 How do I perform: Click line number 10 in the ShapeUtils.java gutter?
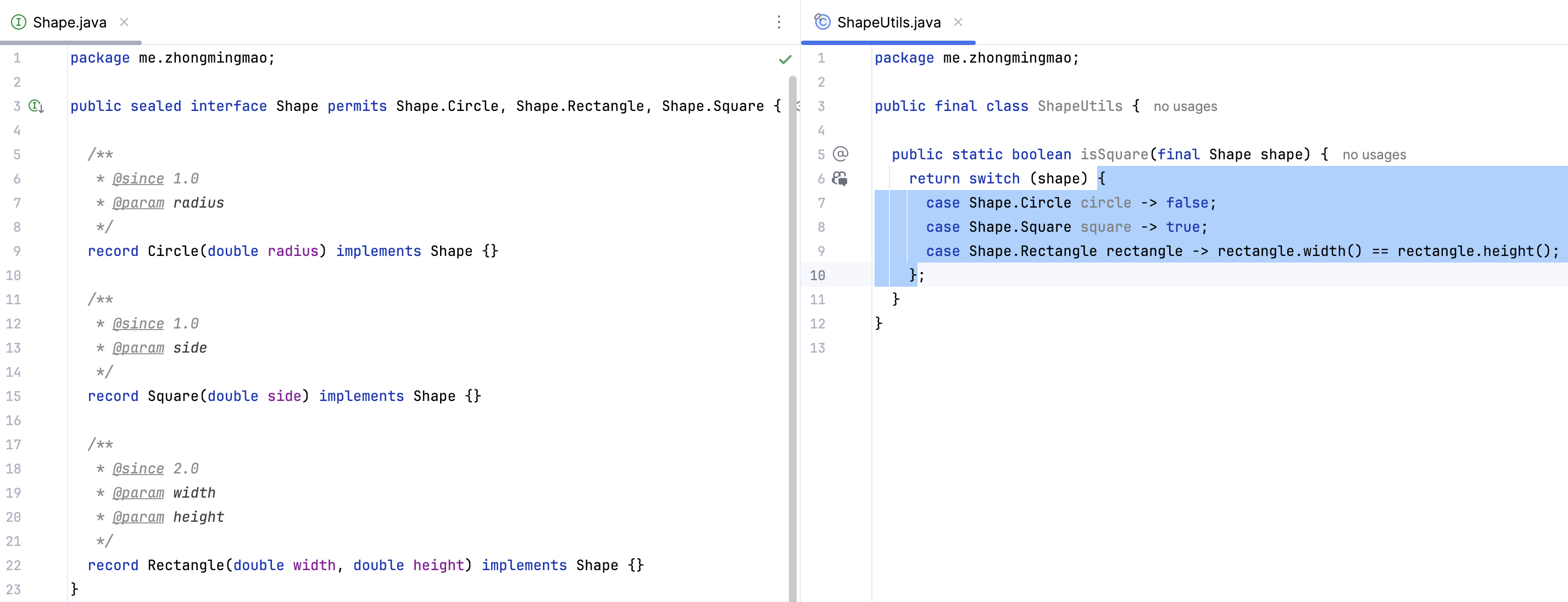click(x=818, y=275)
